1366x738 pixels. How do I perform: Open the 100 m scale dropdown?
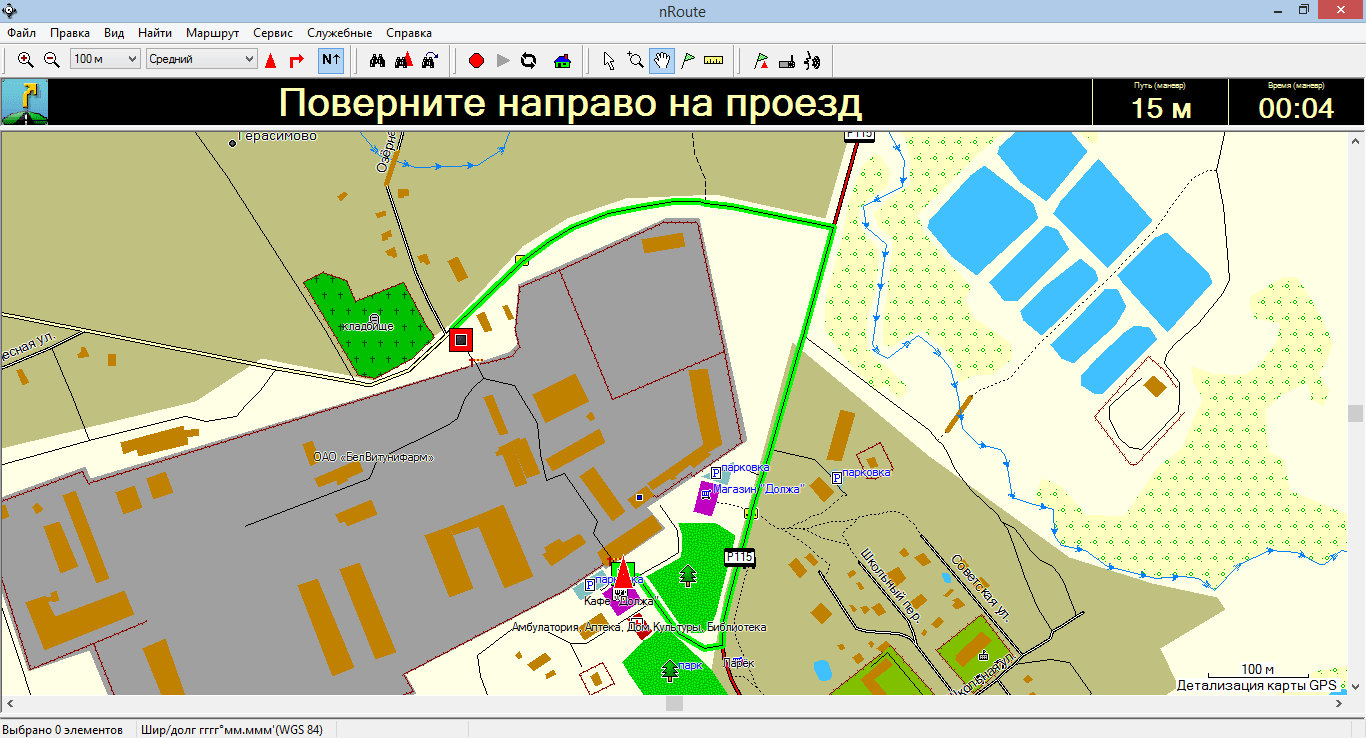coord(105,60)
